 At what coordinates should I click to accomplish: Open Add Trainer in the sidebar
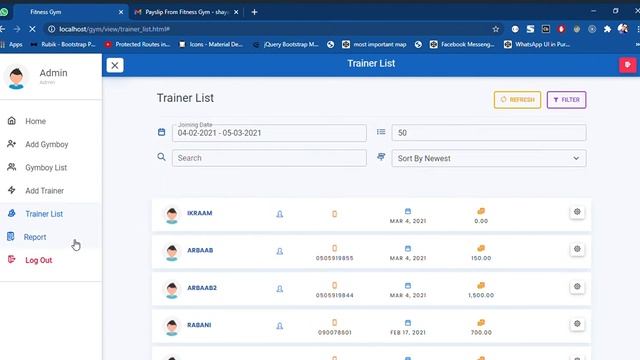coord(44,191)
